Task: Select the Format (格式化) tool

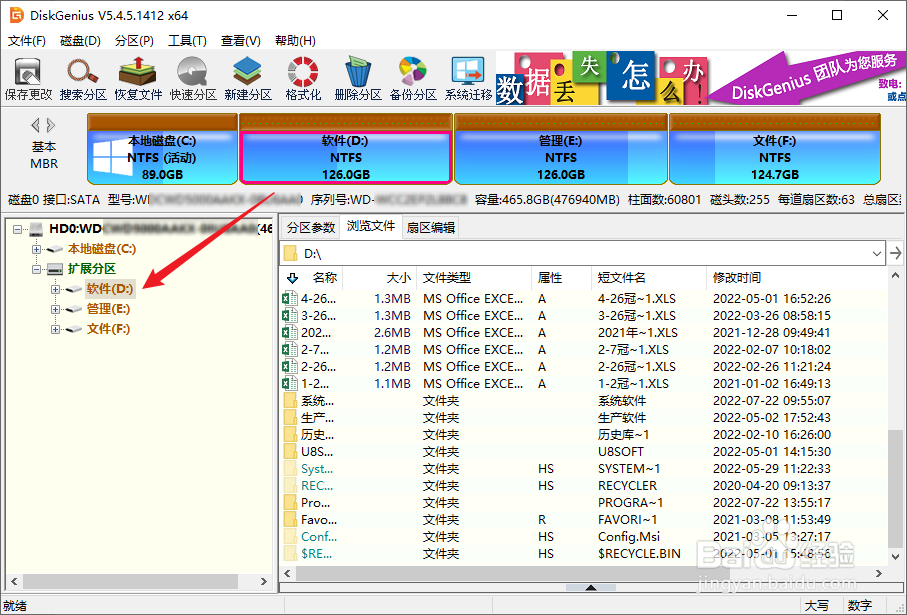Action: click(303, 79)
